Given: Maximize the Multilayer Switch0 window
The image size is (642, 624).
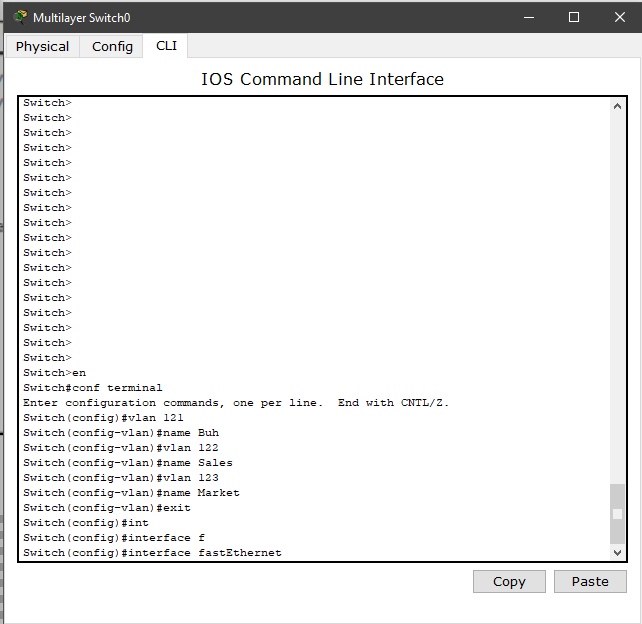Looking at the screenshot, I should [x=574, y=17].
